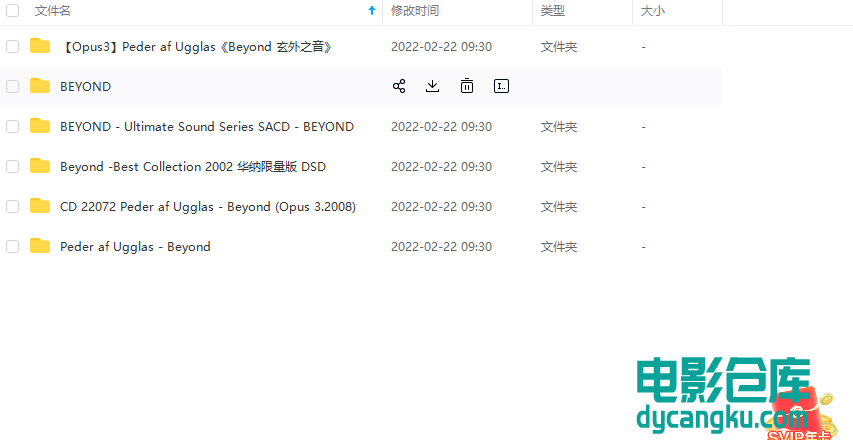853x440 pixels.
Task: Click 文件夹 type in Best Collection 2002 row
Action: [559, 166]
